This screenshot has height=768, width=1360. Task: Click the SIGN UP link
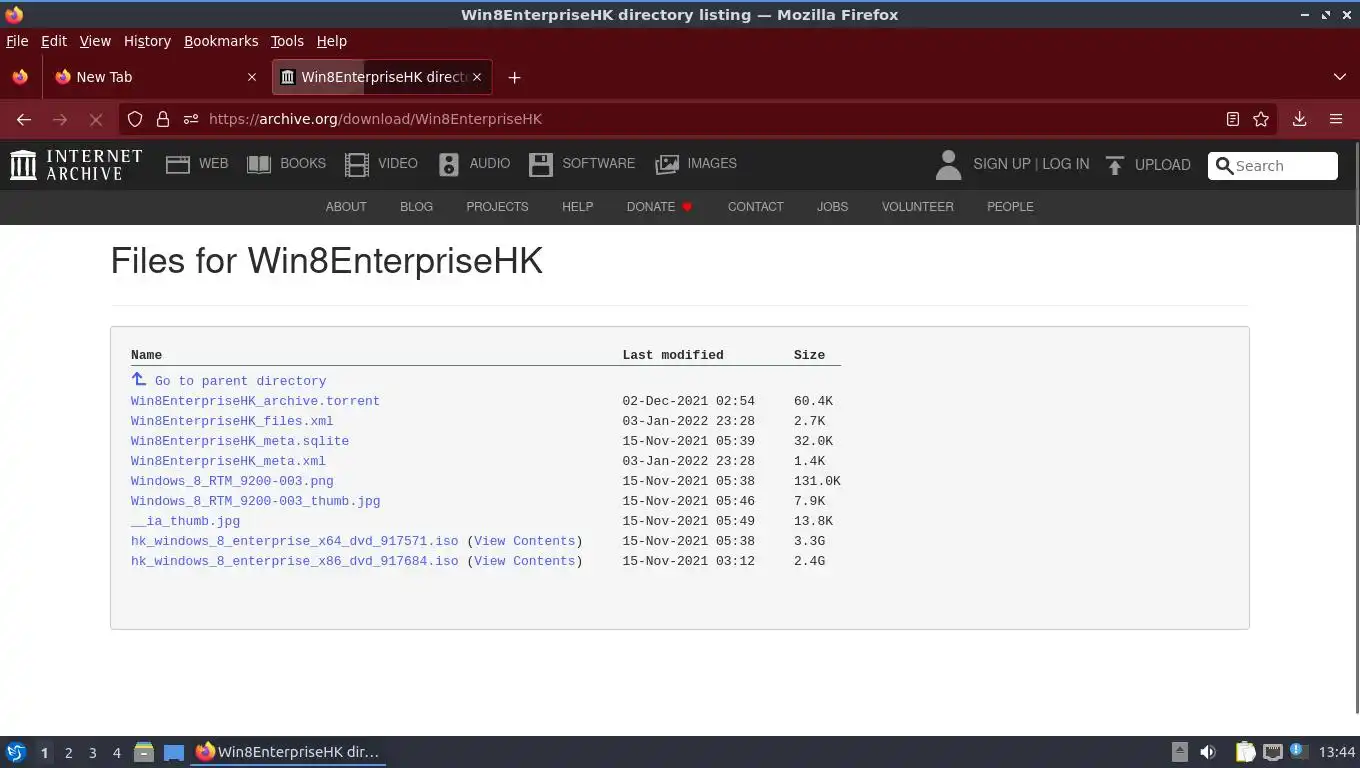tap(1001, 164)
